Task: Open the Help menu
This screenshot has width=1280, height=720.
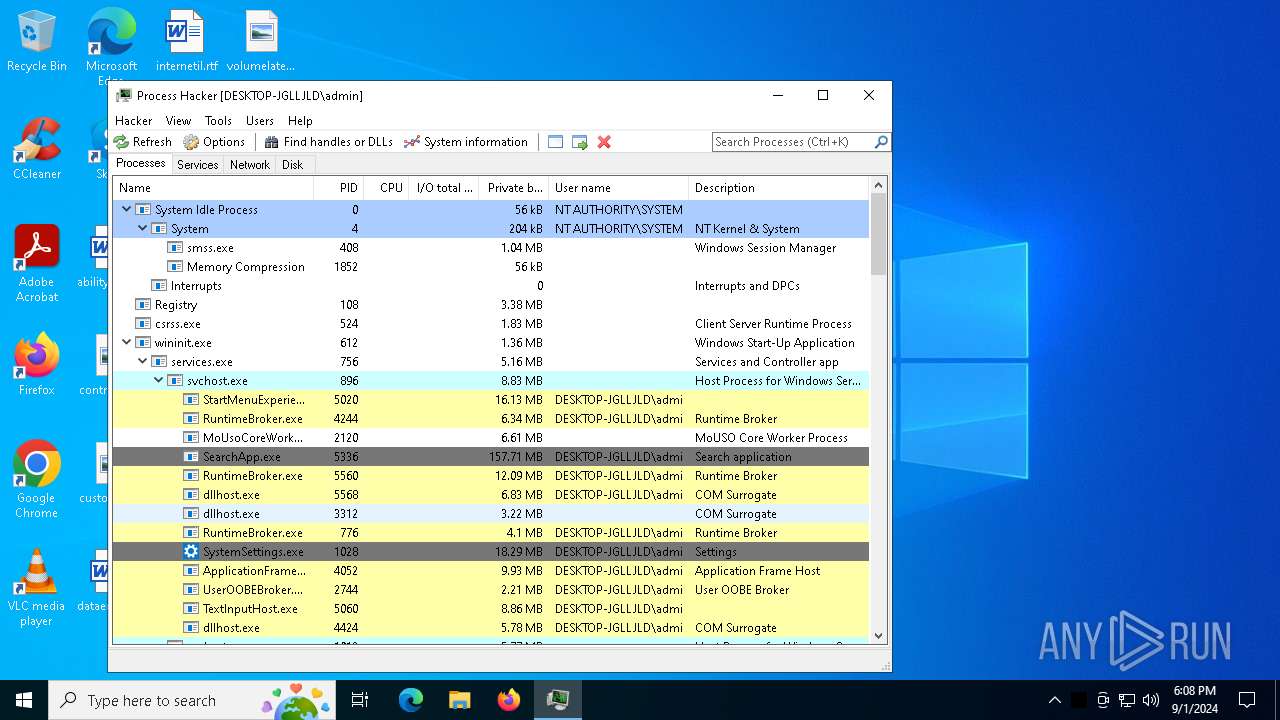Action: click(300, 120)
